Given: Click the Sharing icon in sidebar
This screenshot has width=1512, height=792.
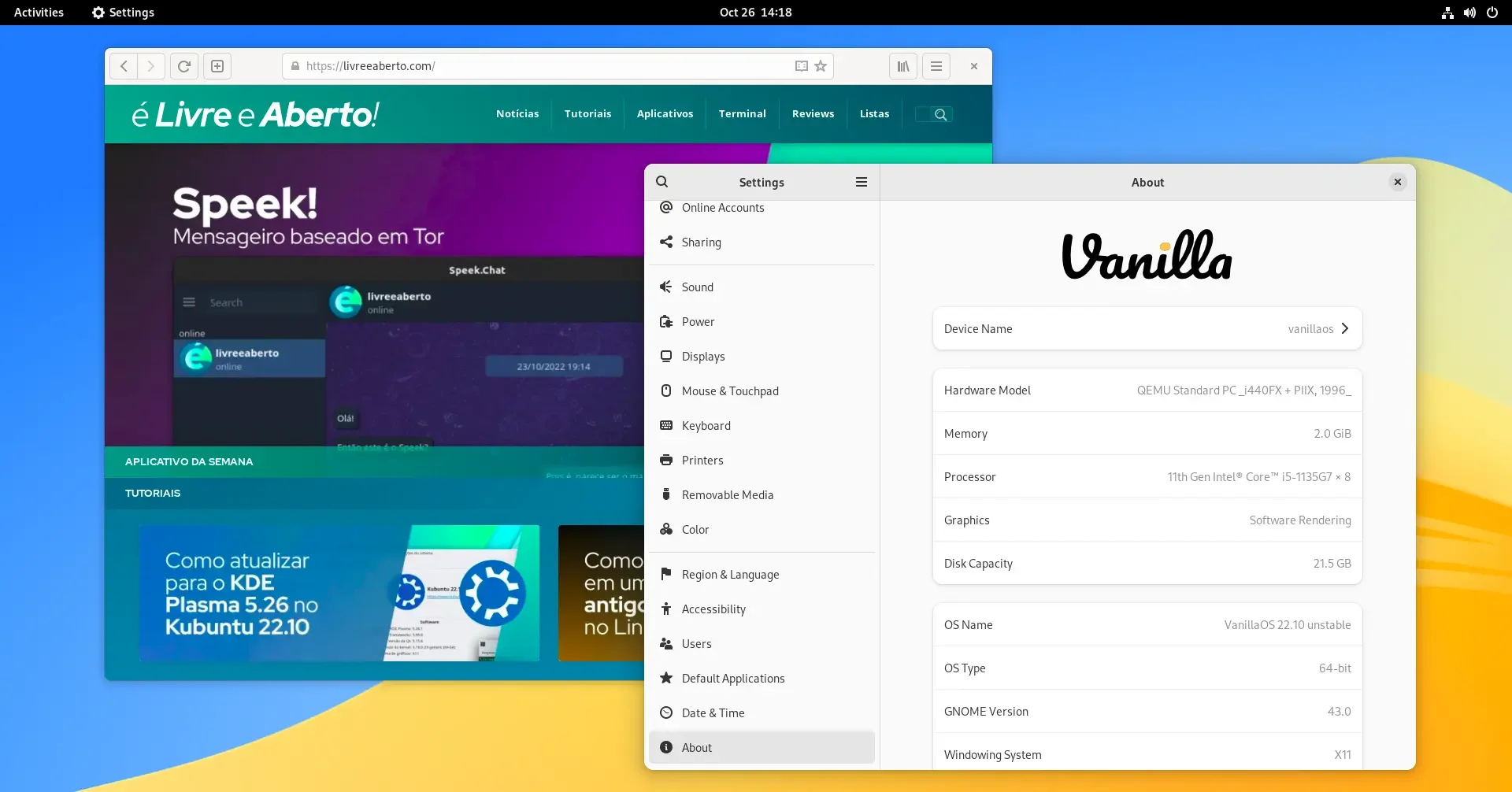Looking at the screenshot, I should tap(666, 242).
